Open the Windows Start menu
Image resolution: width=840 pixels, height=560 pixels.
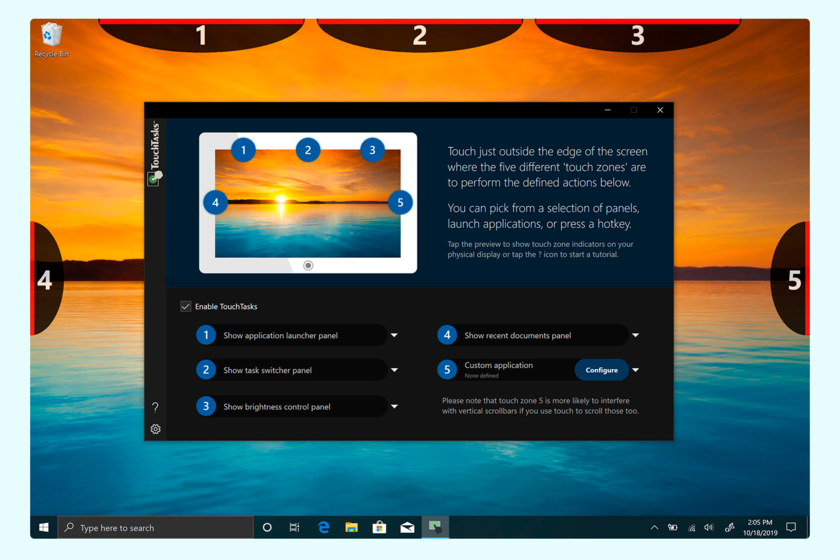pyautogui.click(x=44, y=528)
